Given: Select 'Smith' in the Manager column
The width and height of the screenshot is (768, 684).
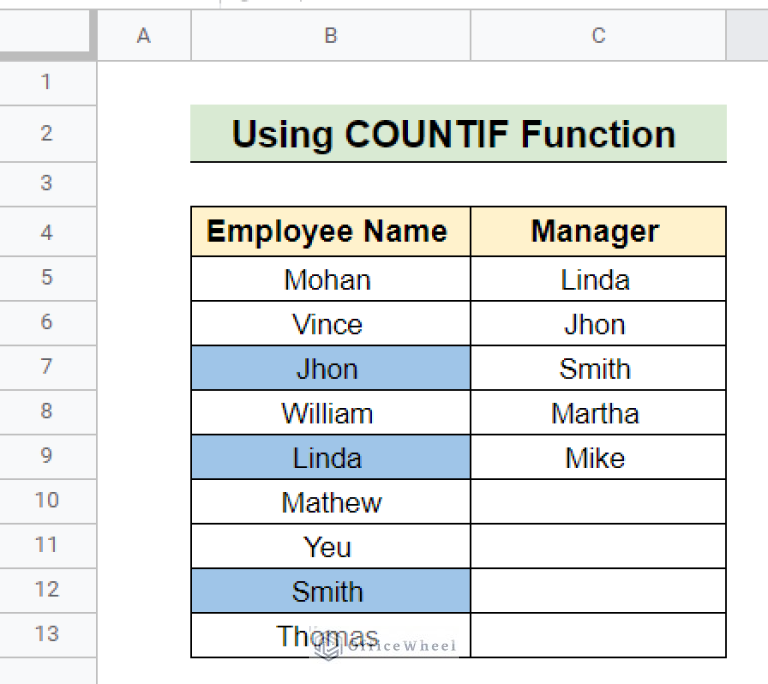Looking at the screenshot, I should click(x=598, y=367).
